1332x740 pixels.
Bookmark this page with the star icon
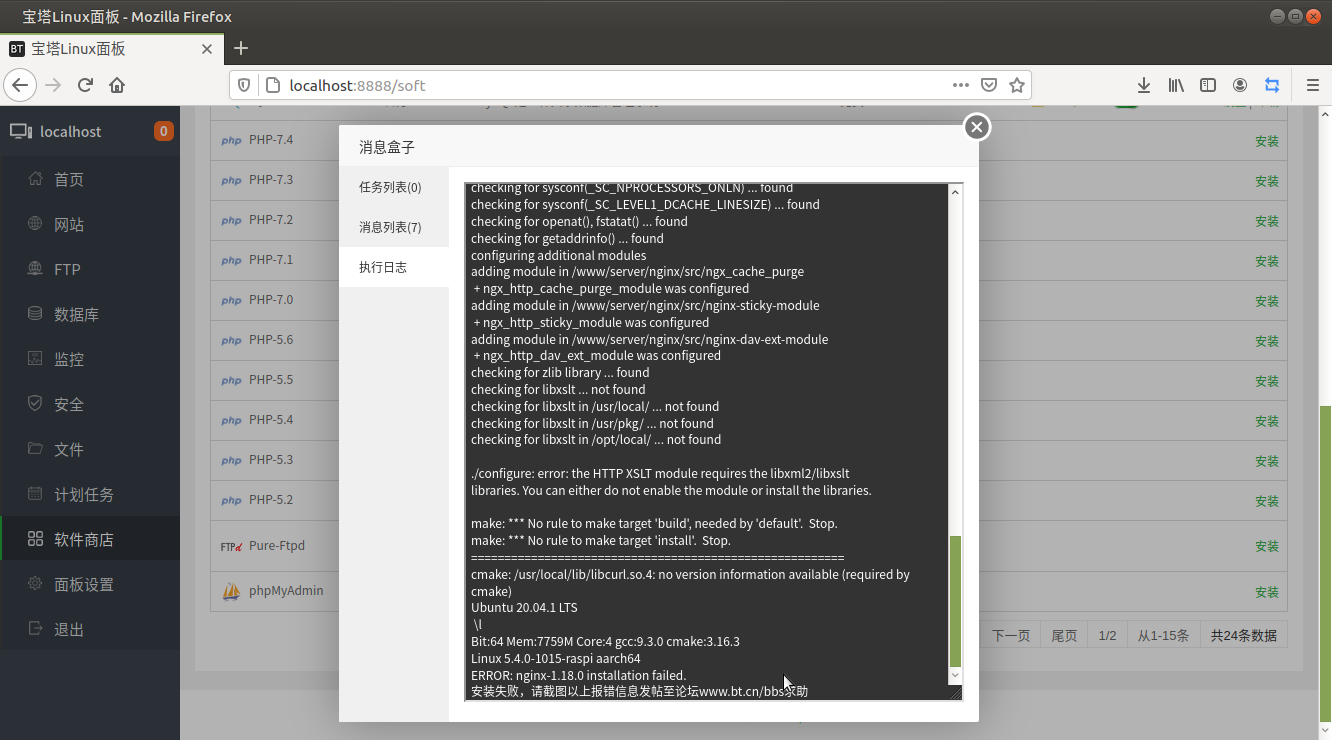(1017, 85)
